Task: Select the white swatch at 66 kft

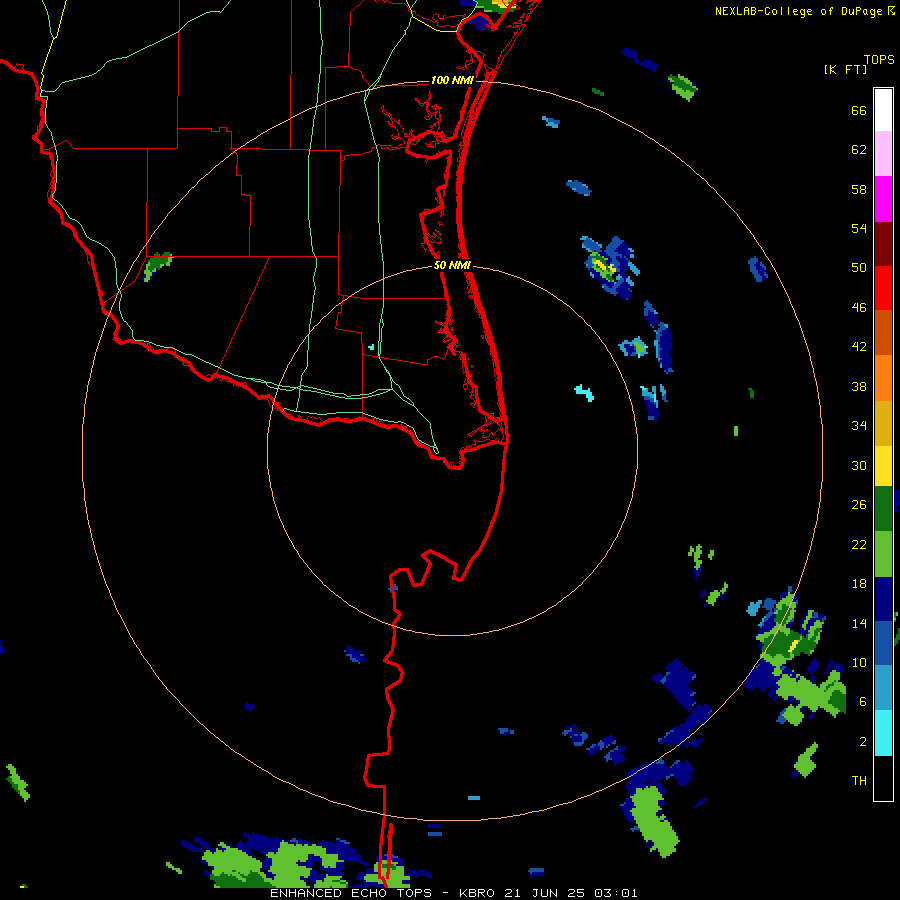Action: pos(883,110)
